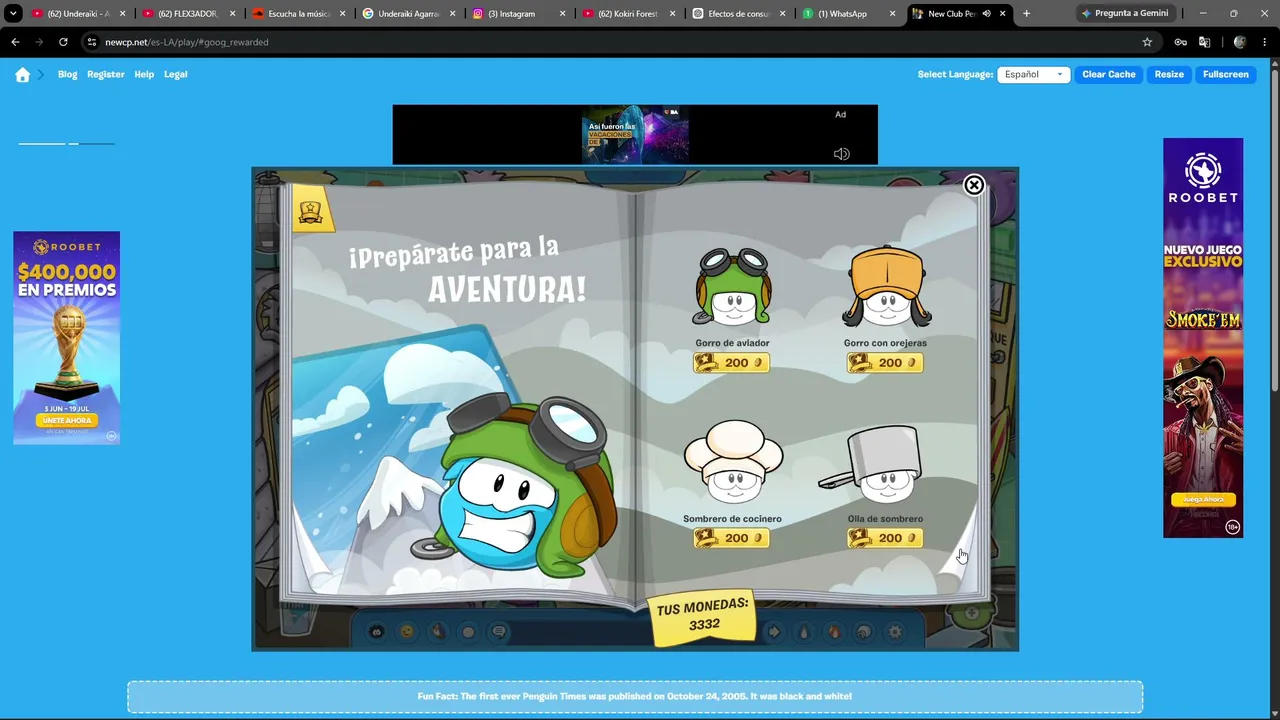Click the Smoke'Em Roobet ad on the right
This screenshot has width=1280, height=720.
click(x=1203, y=338)
